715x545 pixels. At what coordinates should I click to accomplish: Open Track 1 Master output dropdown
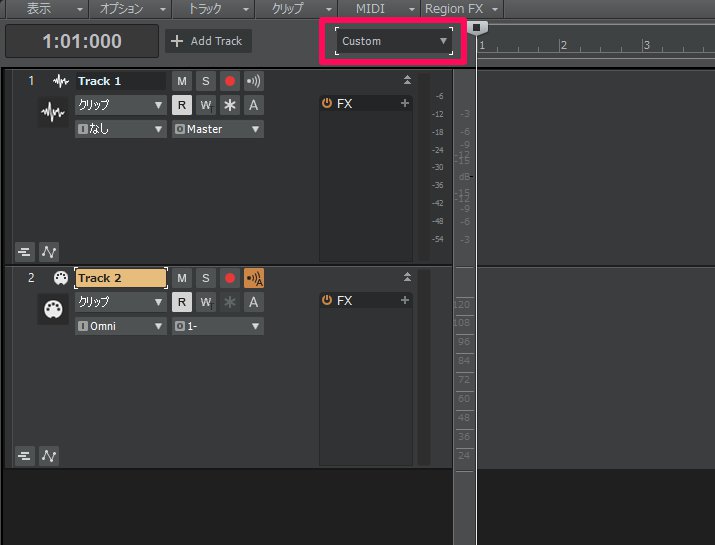click(x=217, y=129)
